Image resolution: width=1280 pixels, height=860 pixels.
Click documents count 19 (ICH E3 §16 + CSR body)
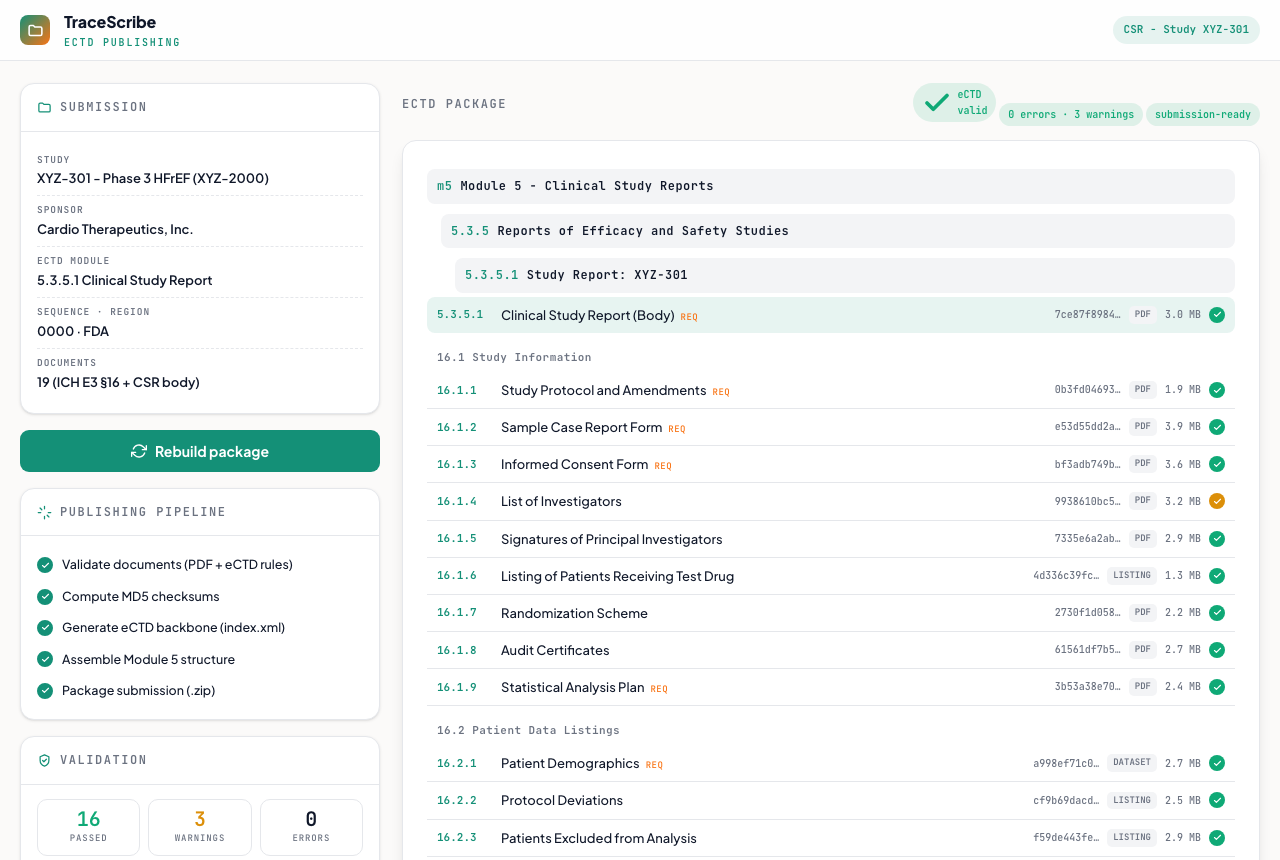(118, 382)
